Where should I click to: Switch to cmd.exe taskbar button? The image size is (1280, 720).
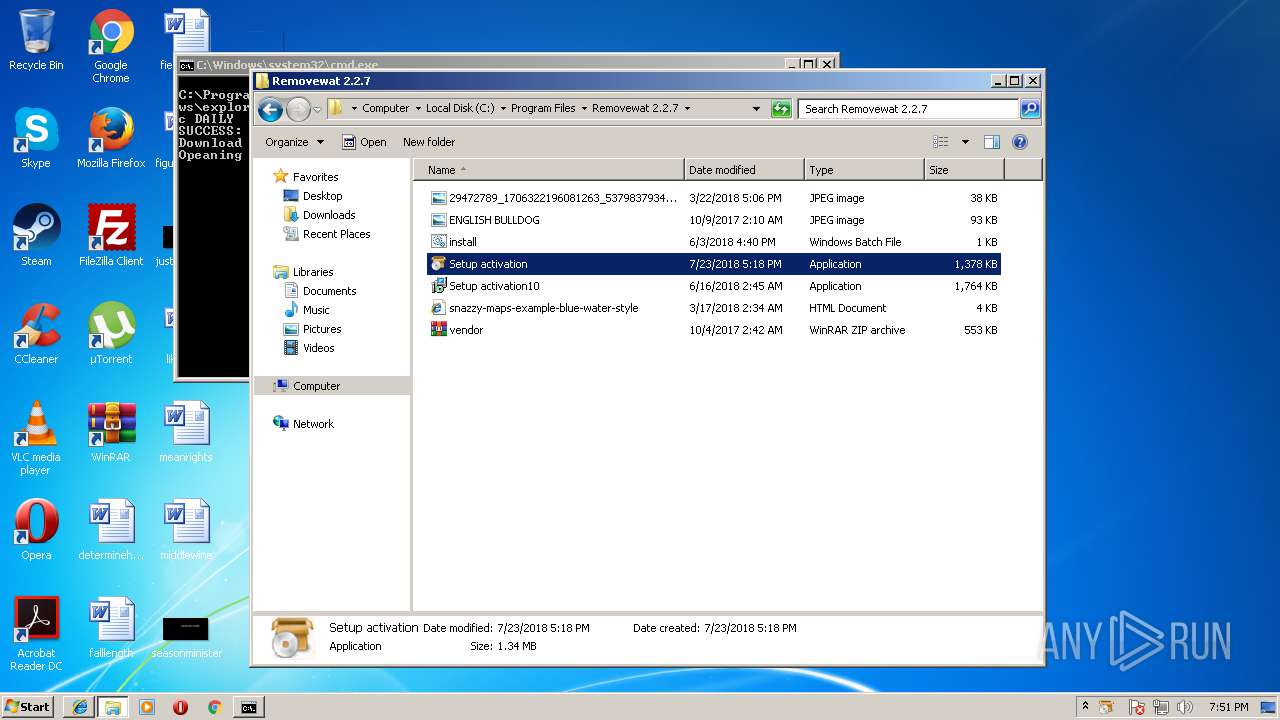click(x=248, y=707)
